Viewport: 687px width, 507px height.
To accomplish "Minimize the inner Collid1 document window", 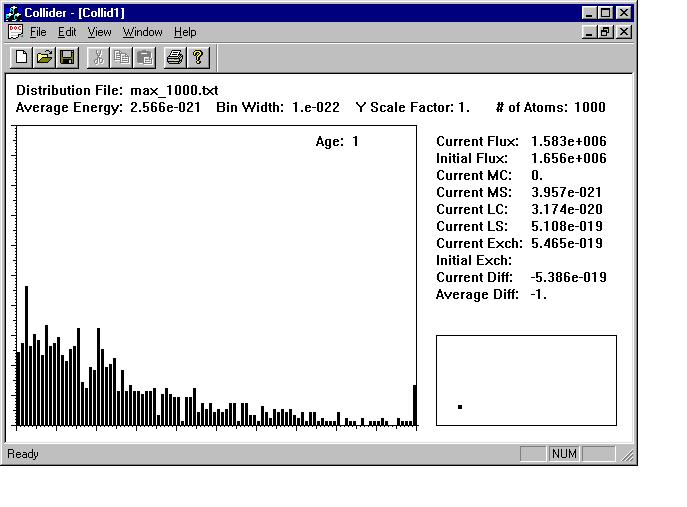I will [x=590, y=32].
